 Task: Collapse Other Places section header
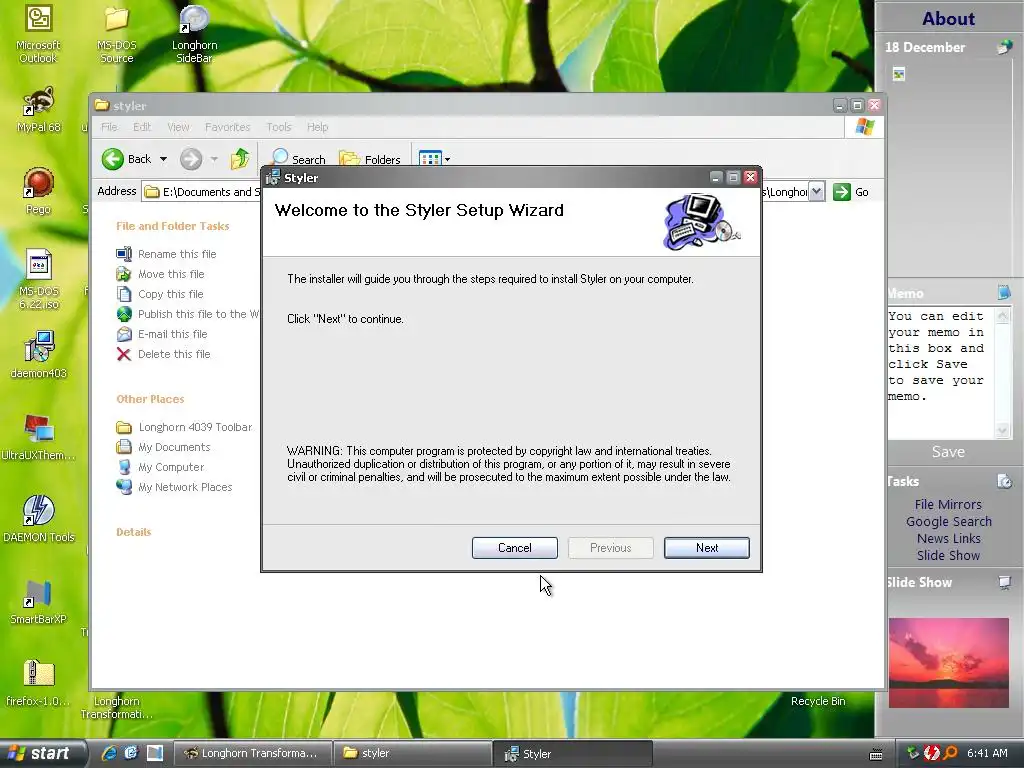pos(150,399)
